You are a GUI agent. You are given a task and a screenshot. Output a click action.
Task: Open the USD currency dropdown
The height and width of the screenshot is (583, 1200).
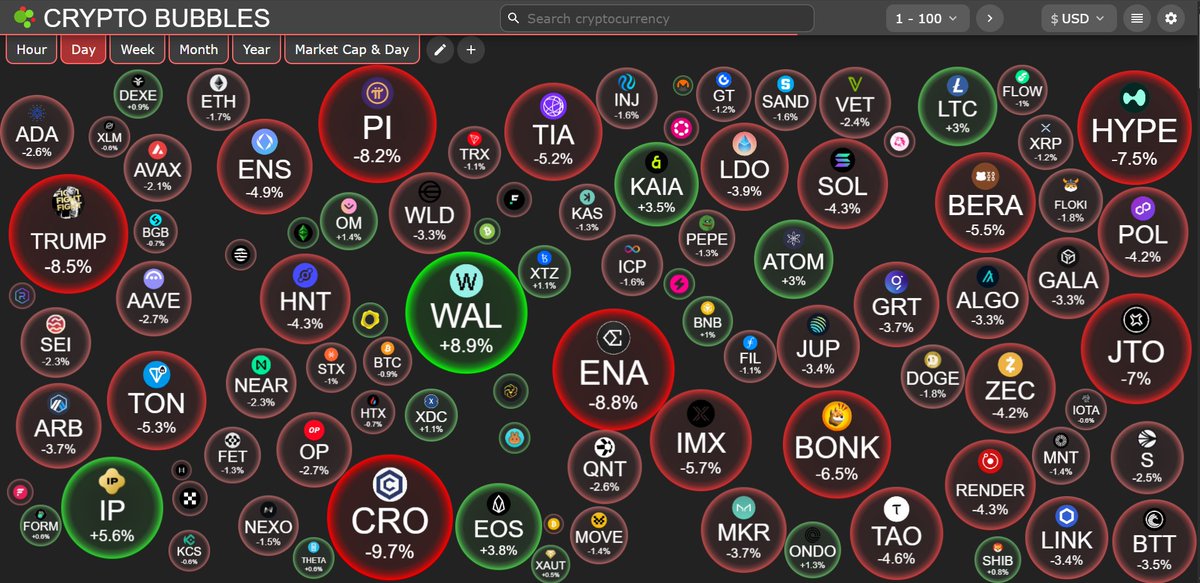pos(1078,18)
